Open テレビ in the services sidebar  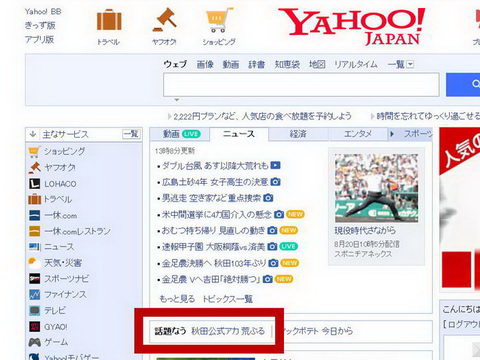coord(55,310)
